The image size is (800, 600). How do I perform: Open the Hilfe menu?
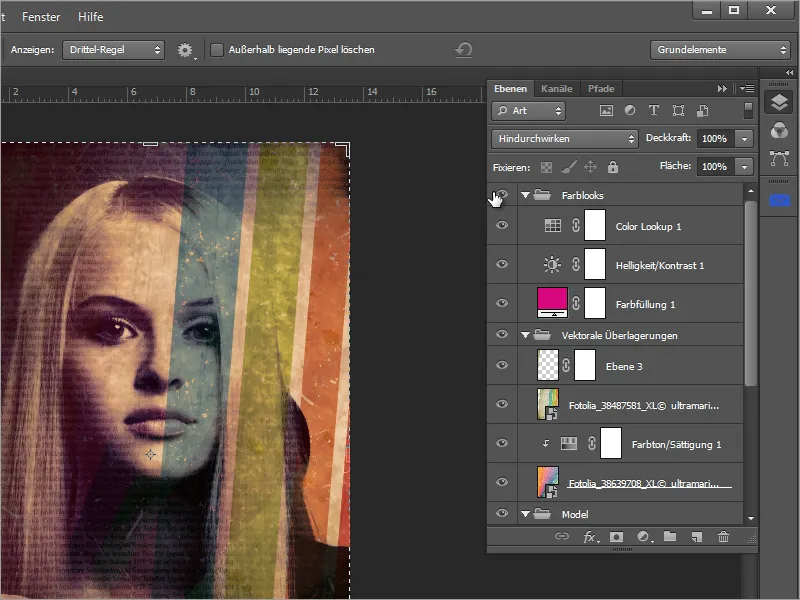(90, 17)
